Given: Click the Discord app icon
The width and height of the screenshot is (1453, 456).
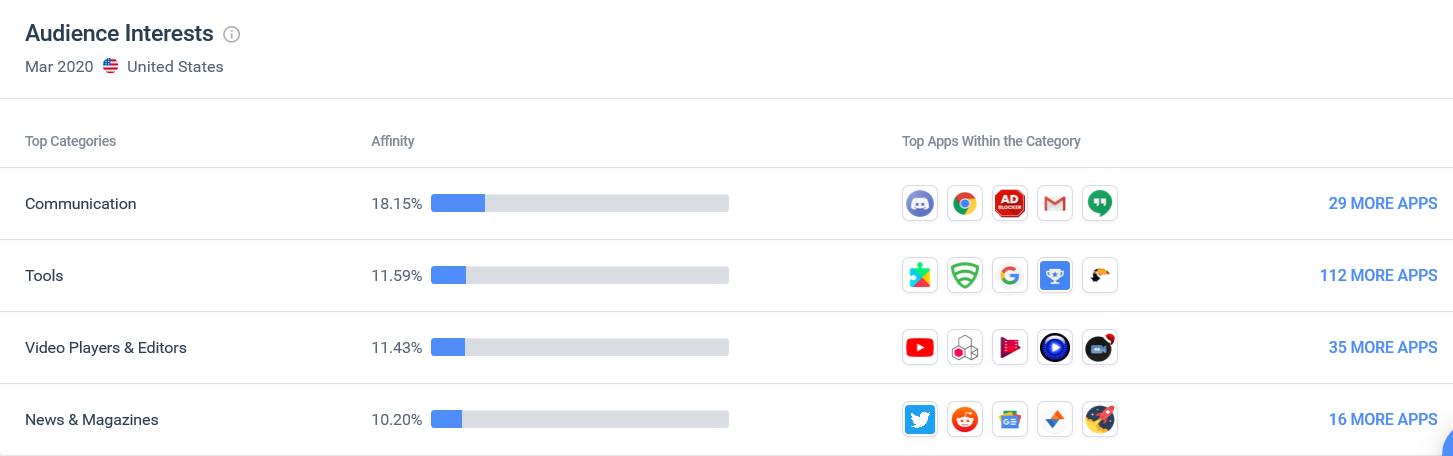Looking at the screenshot, I should pyautogui.click(x=919, y=204).
